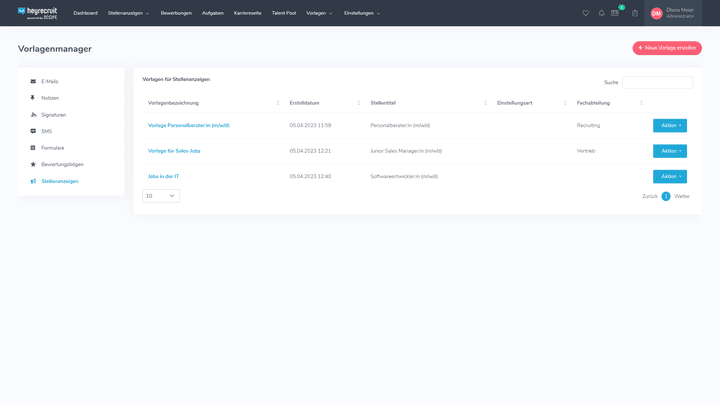Click the heyrecruit logo
The width and height of the screenshot is (720, 405).
click(38, 13)
